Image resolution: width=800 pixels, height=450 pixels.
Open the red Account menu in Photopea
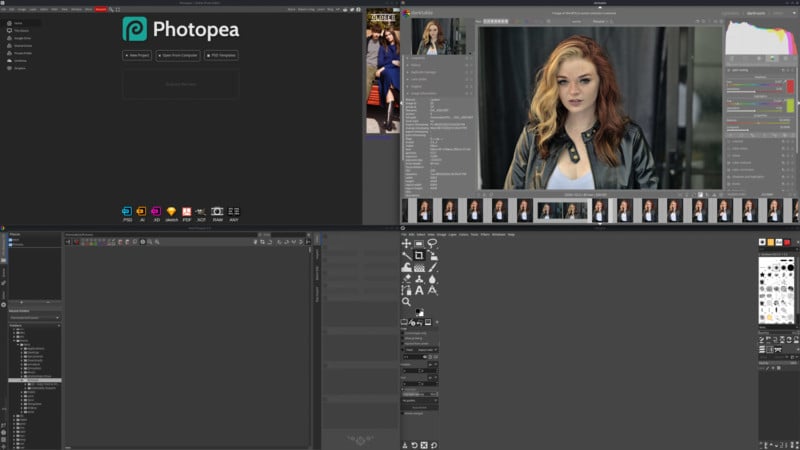pos(101,9)
